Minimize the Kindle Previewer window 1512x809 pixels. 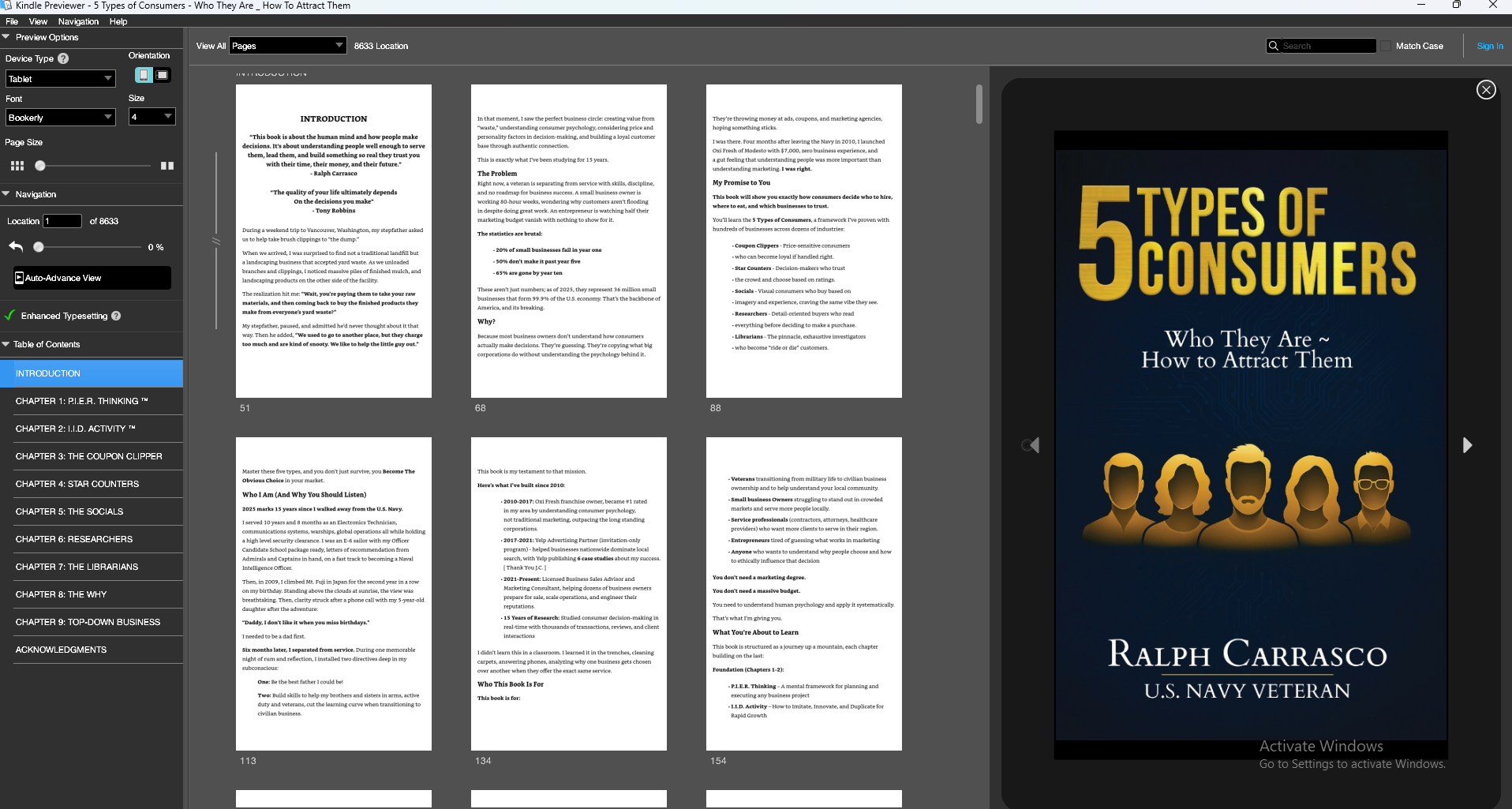[x=1421, y=5]
